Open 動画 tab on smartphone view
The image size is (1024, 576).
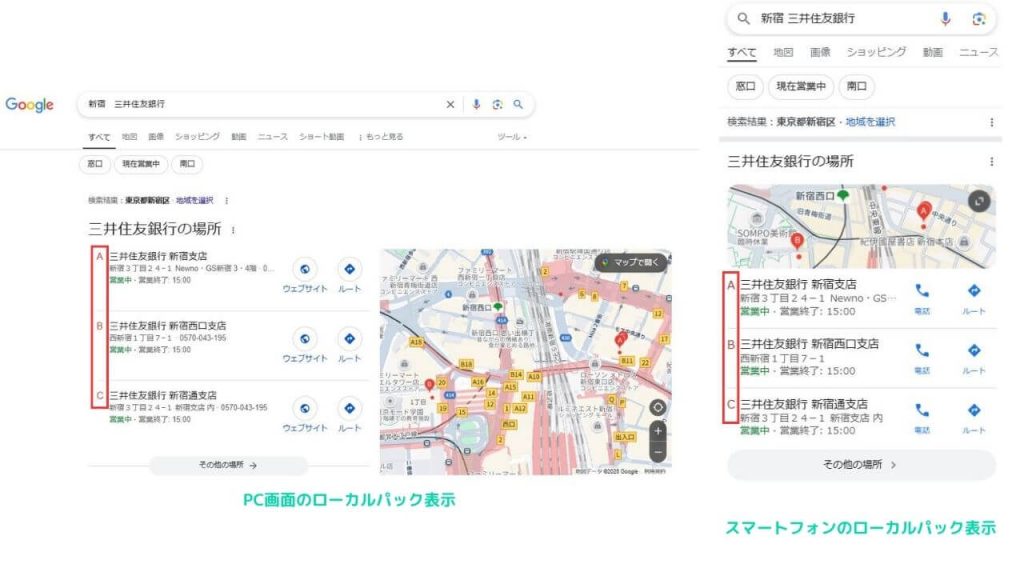(x=933, y=52)
